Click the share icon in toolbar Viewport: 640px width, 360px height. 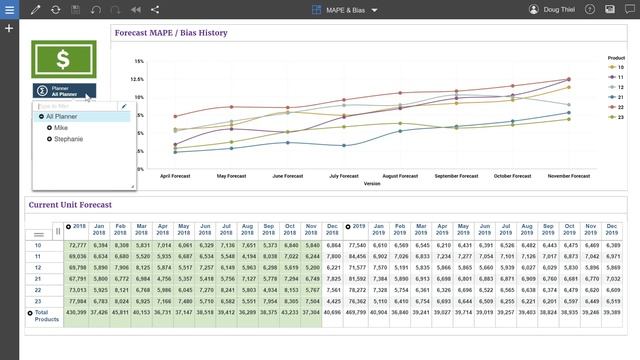point(155,10)
